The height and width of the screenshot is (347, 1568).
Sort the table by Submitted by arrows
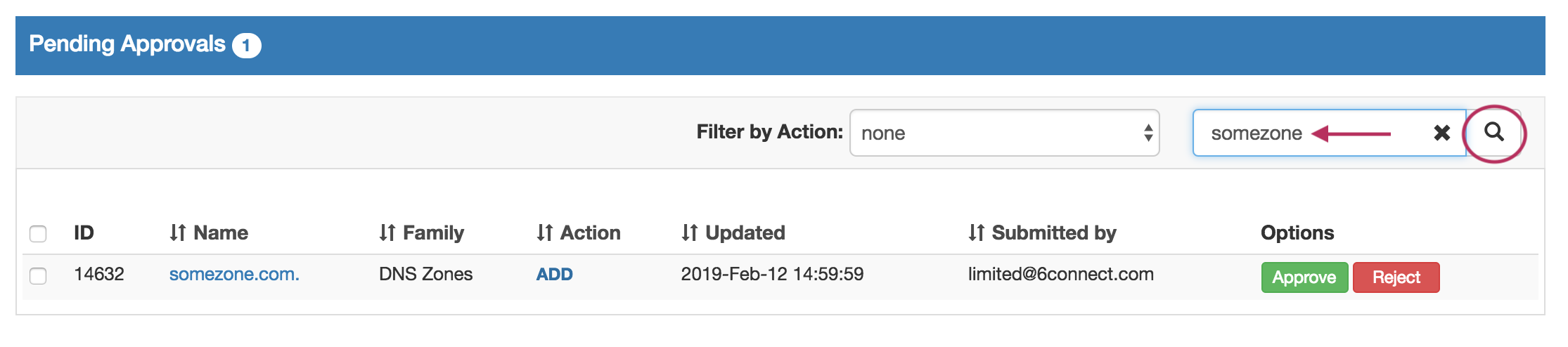pos(976,233)
